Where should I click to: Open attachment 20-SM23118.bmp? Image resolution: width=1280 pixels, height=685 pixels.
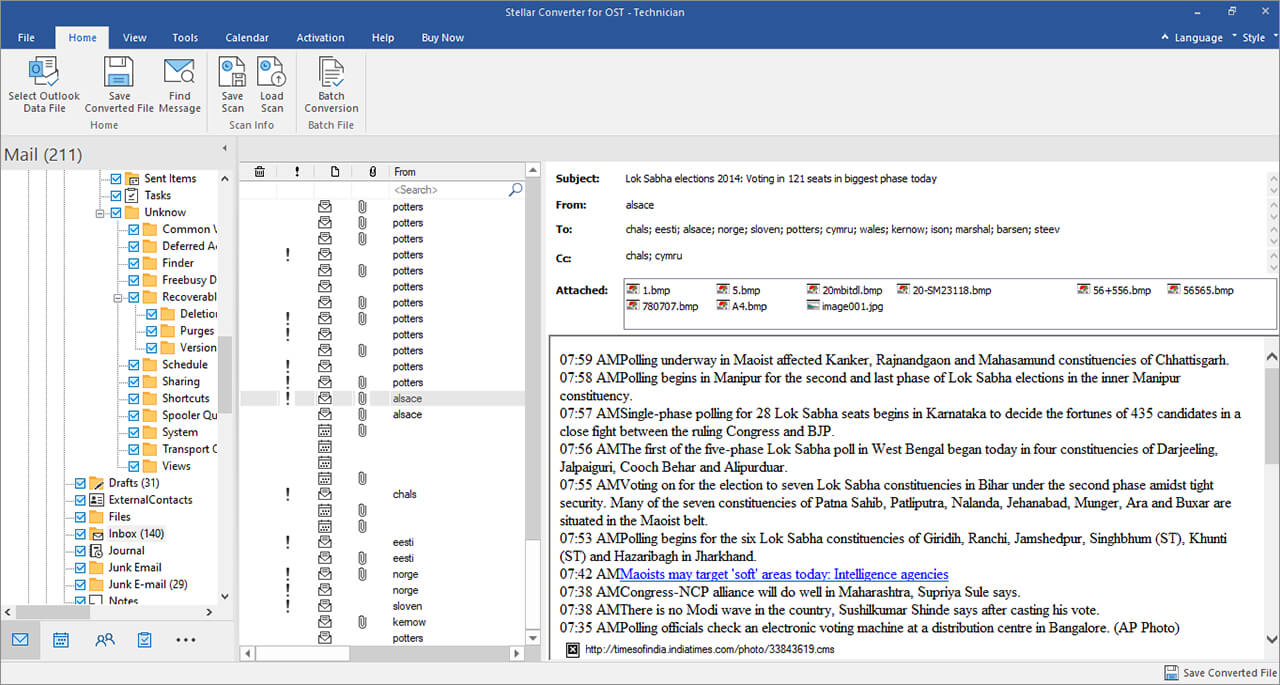pos(944,290)
